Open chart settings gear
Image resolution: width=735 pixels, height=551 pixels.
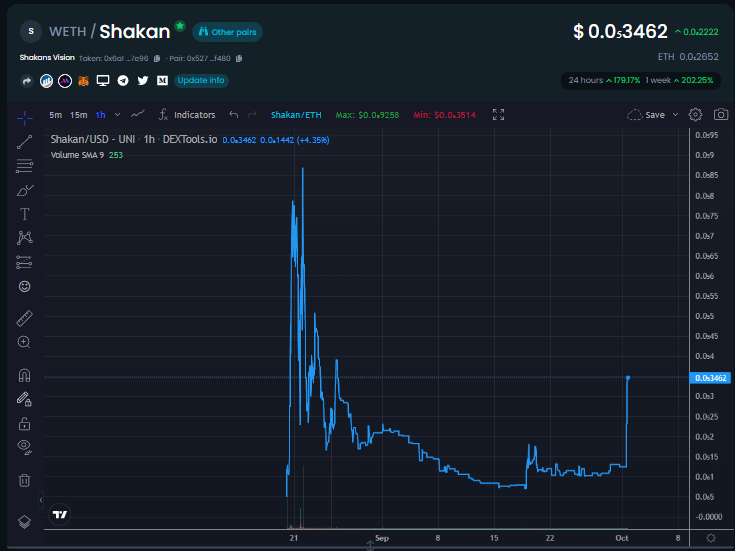pyautogui.click(x=695, y=114)
